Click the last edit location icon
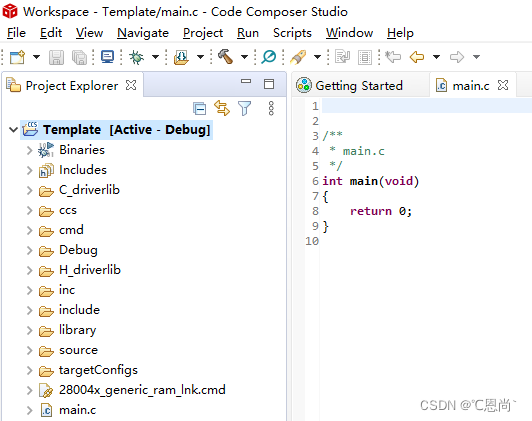The image size is (532, 421). [x=394, y=57]
